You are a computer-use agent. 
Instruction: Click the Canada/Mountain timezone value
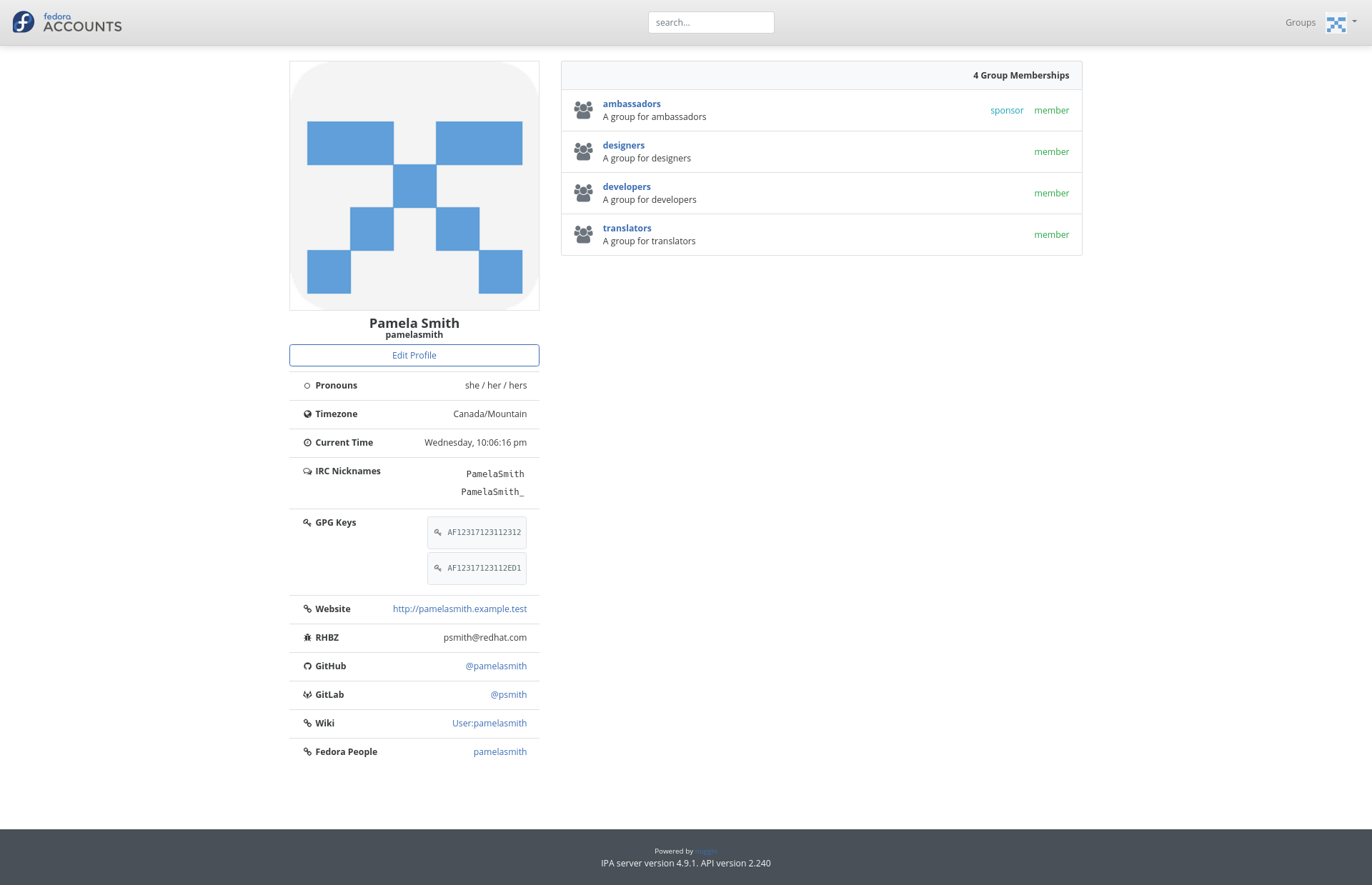click(490, 414)
